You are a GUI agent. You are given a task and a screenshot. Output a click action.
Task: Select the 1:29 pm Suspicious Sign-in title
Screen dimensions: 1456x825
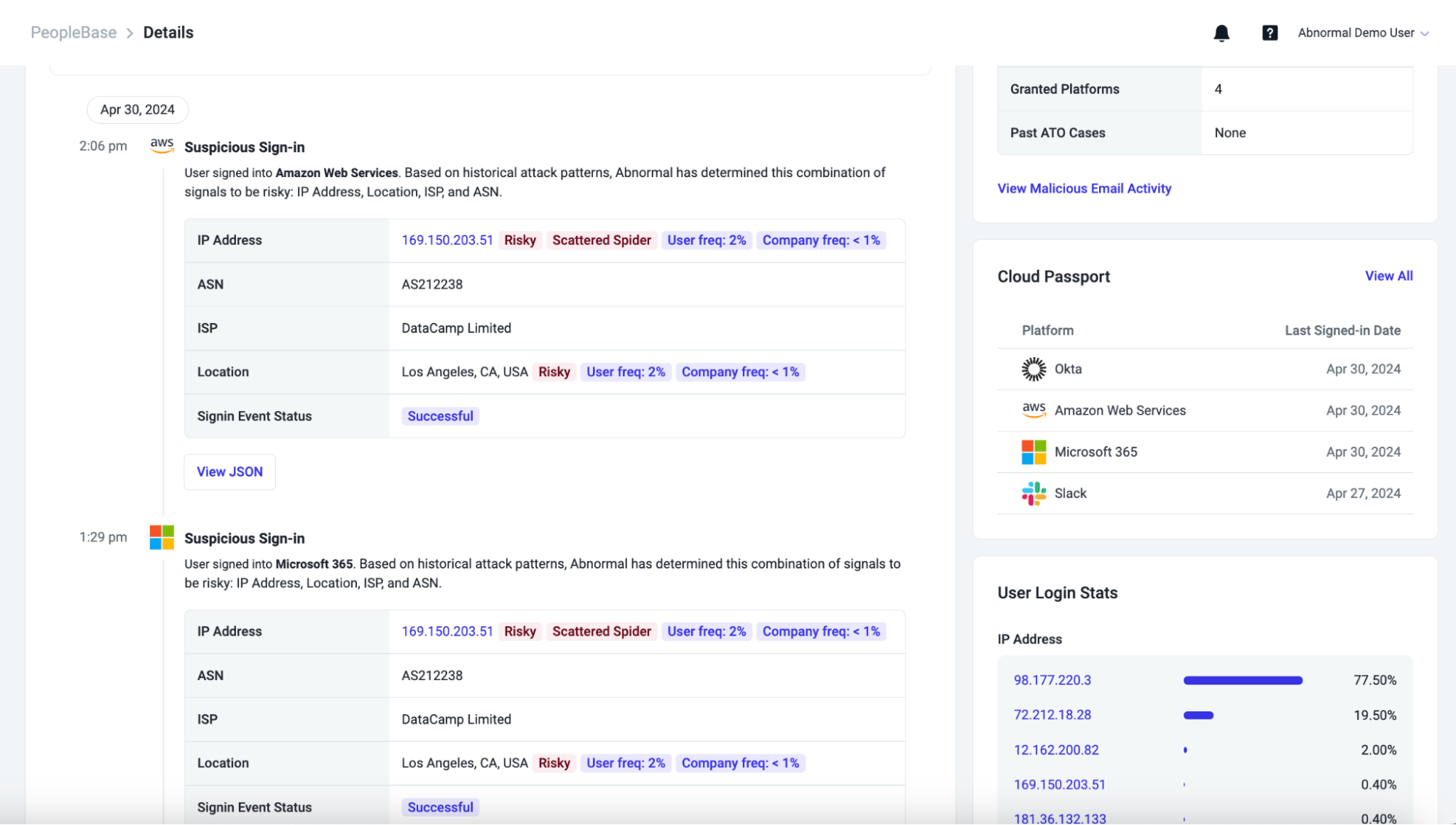click(x=245, y=539)
